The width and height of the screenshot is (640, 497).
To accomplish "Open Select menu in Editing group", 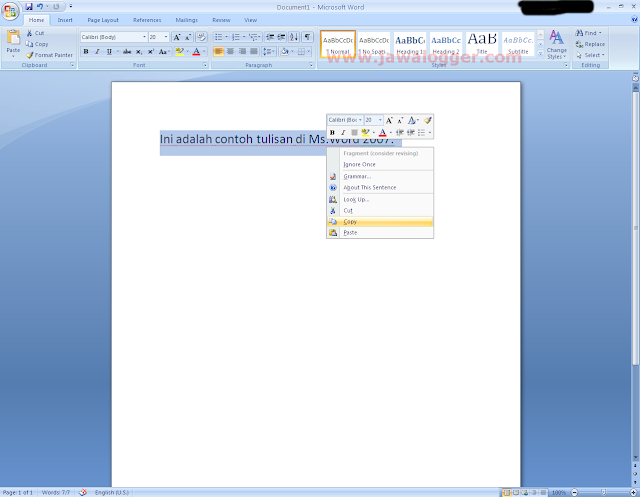I will click(591, 55).
